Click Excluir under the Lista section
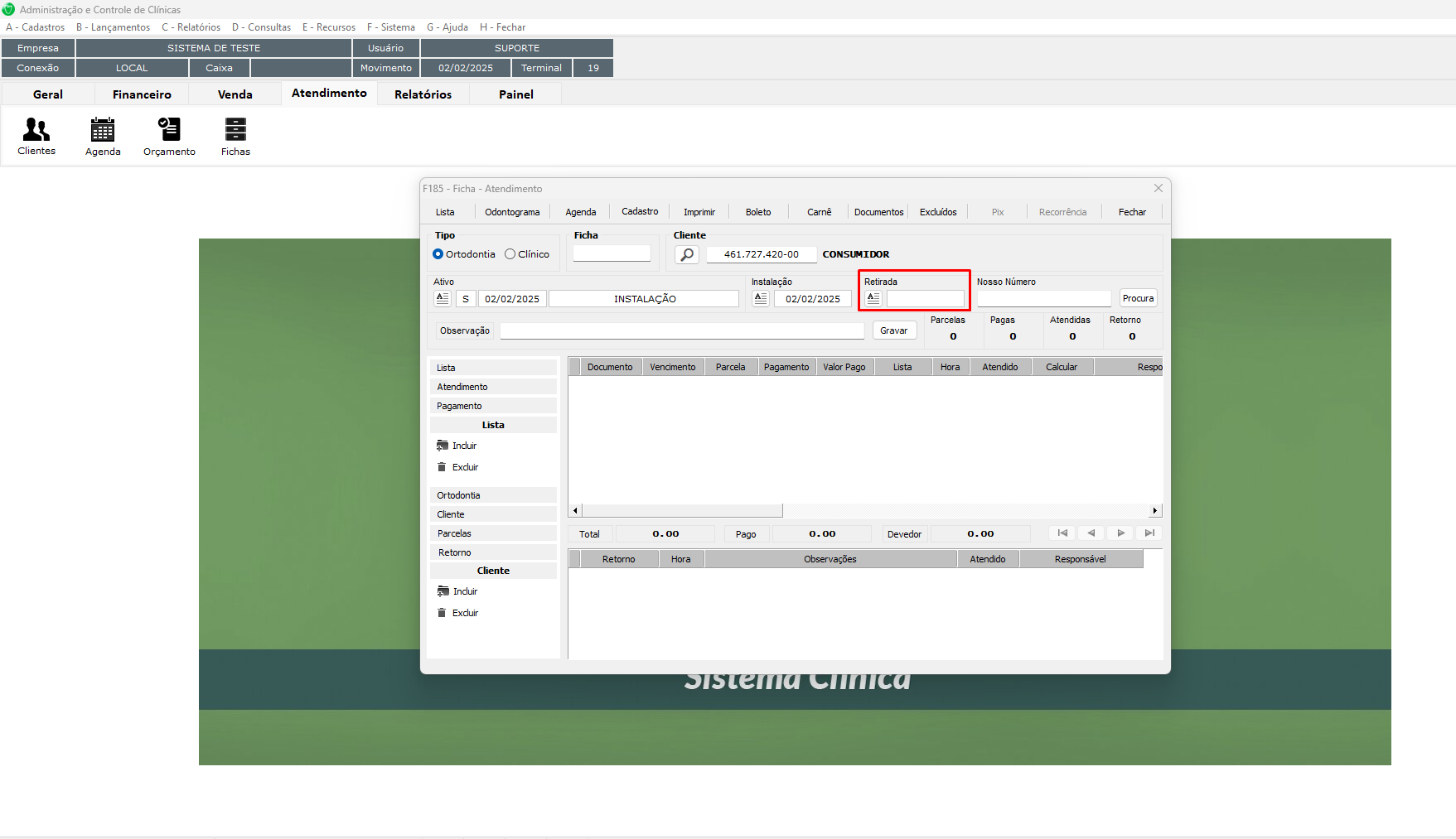Image resolution: width=1456 pixels, height=839 pixels. pyautogui.click(x=457, y=467)
